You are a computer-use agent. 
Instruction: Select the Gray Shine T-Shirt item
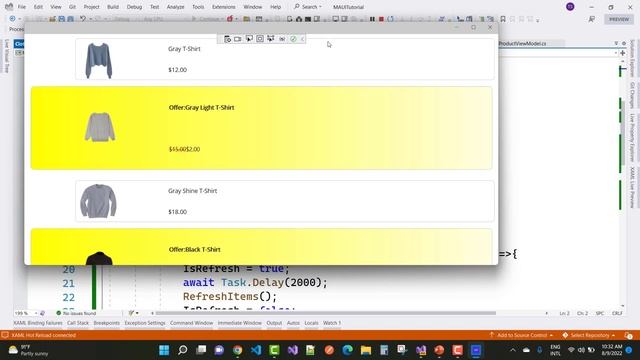tap(284, 201)
